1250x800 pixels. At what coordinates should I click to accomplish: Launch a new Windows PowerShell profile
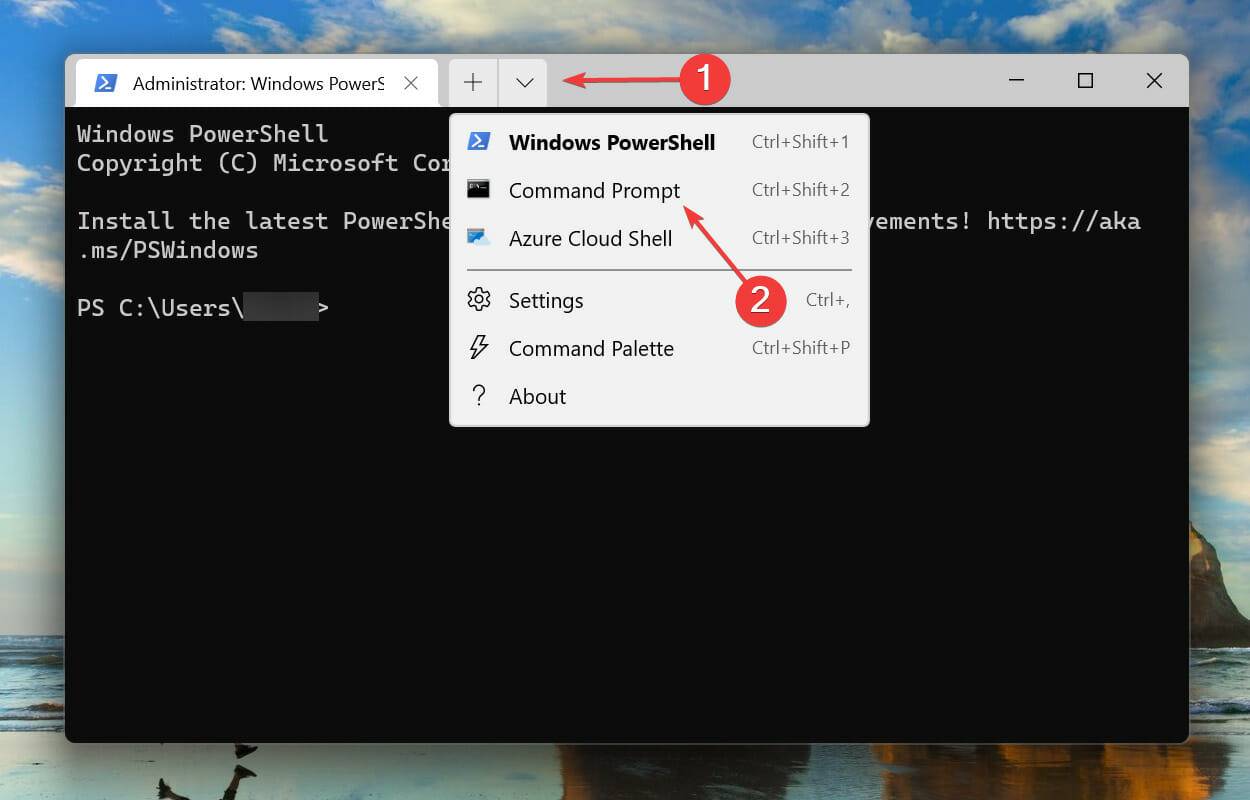[x=612, y=142]
